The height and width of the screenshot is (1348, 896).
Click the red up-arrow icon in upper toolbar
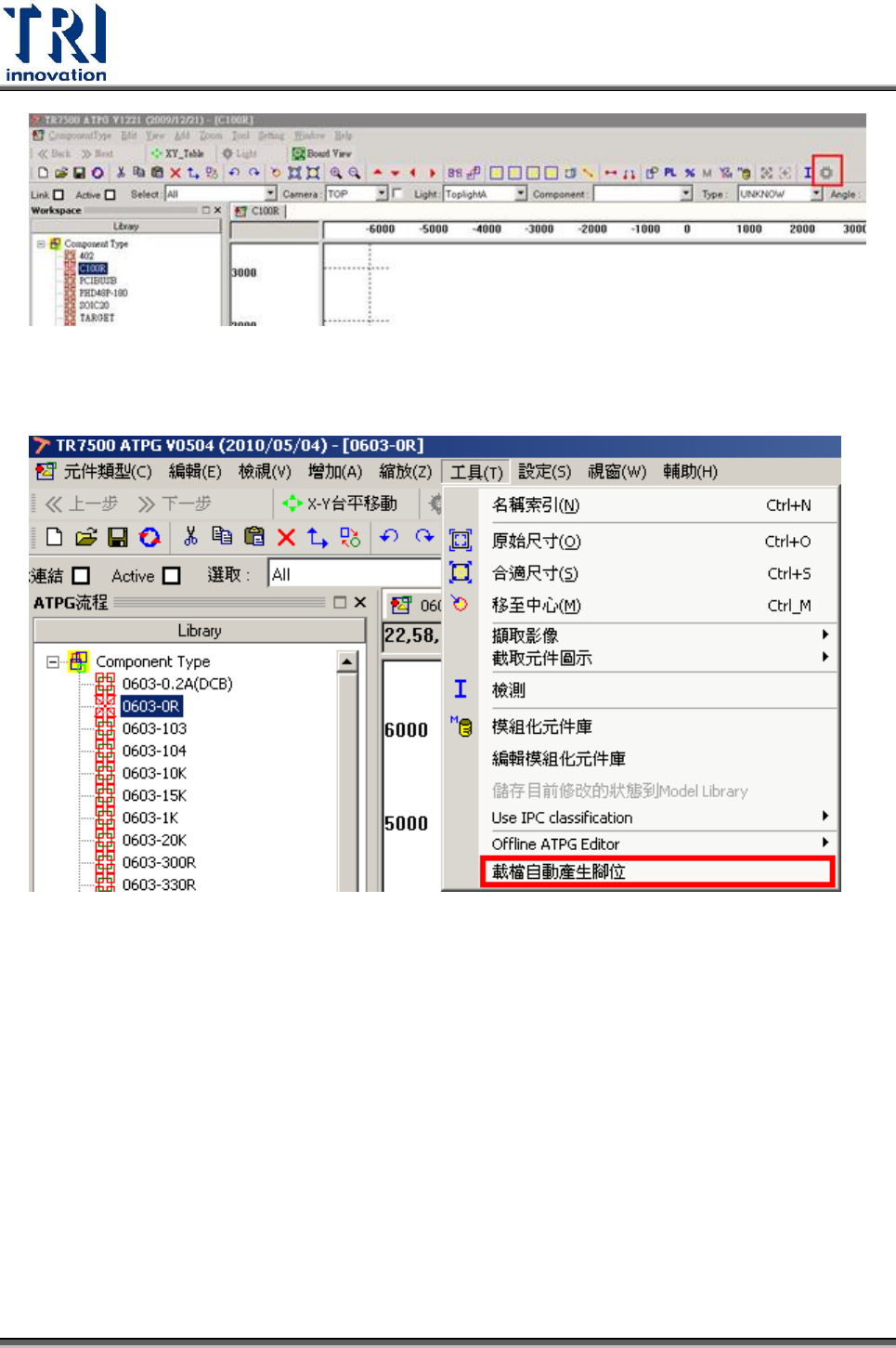click(377, 173)
